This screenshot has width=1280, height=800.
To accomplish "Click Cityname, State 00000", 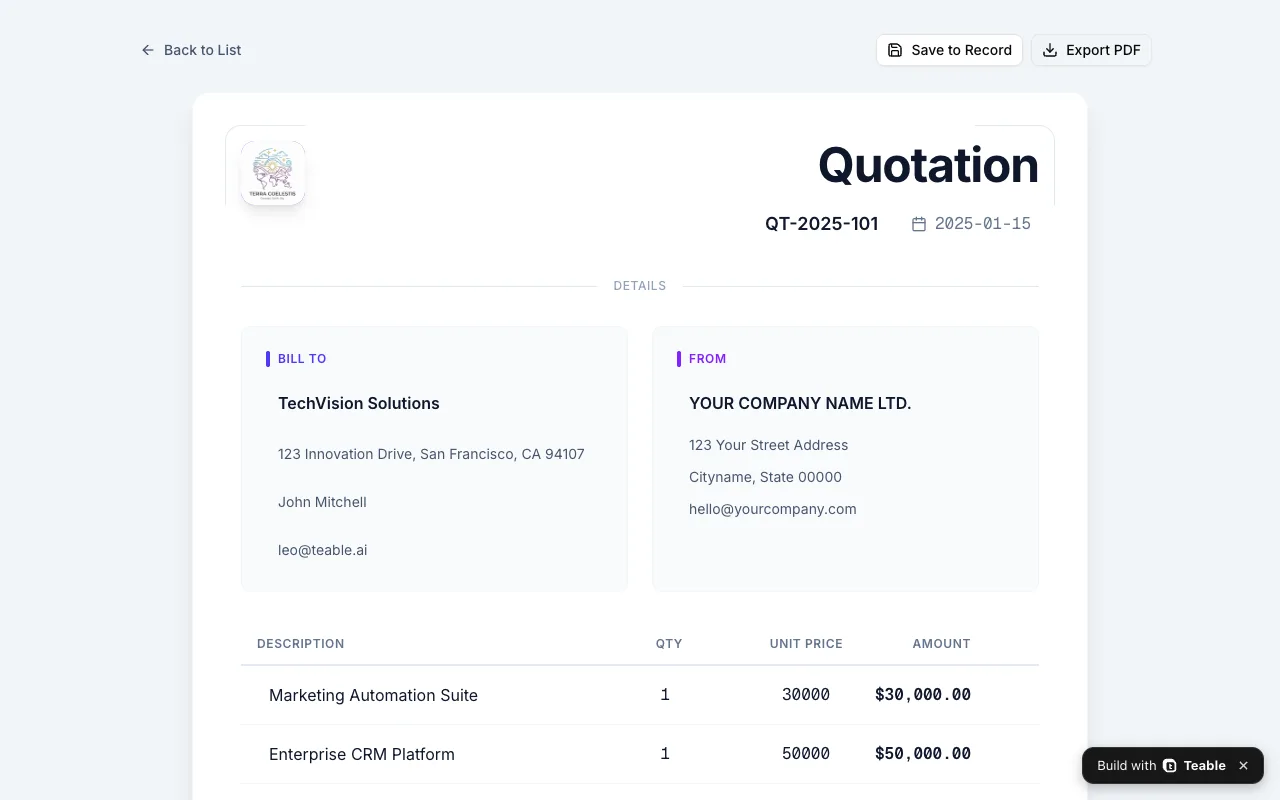I will (765, 477).
